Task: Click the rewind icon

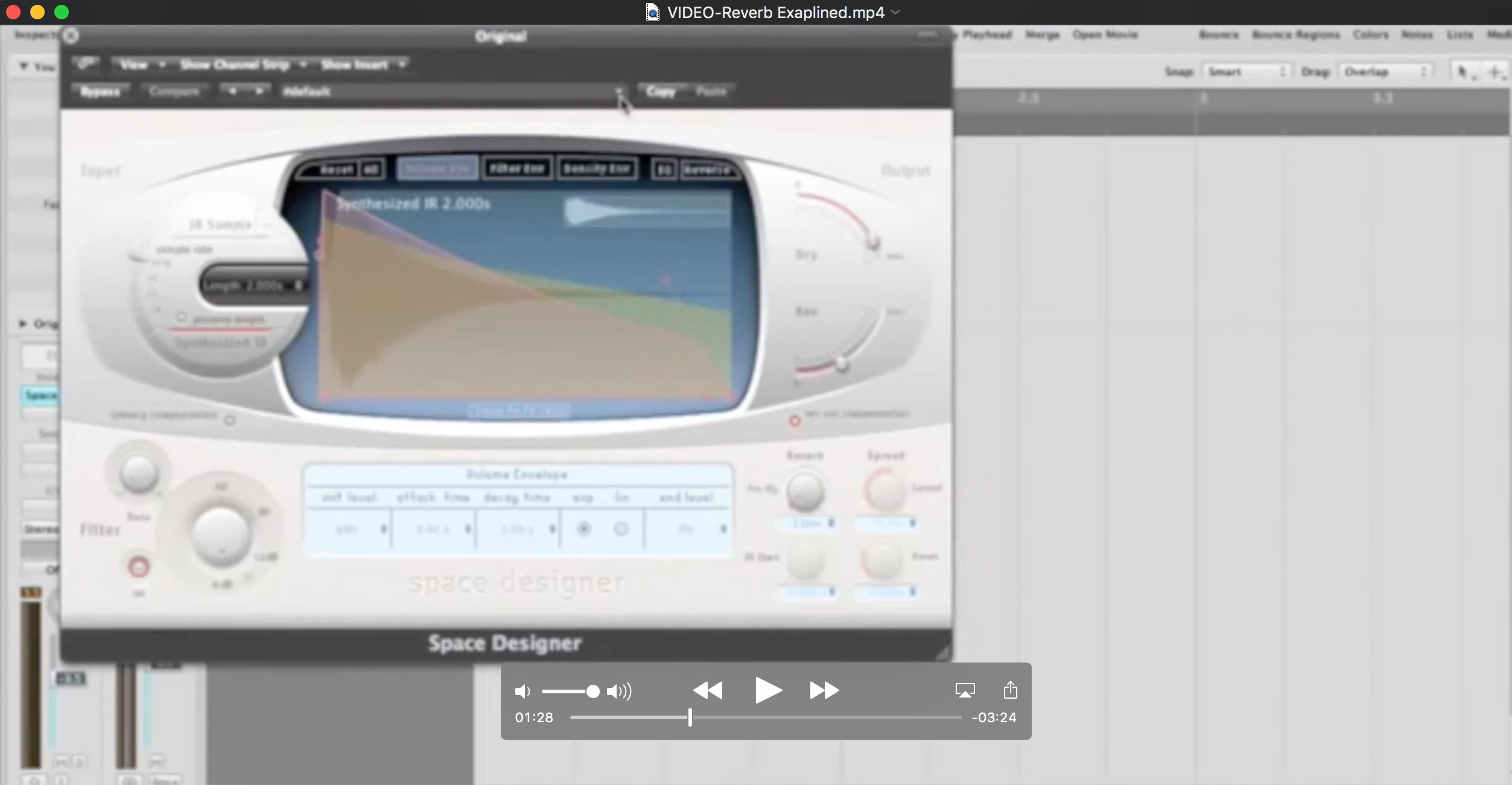Action: coord(709,690)
